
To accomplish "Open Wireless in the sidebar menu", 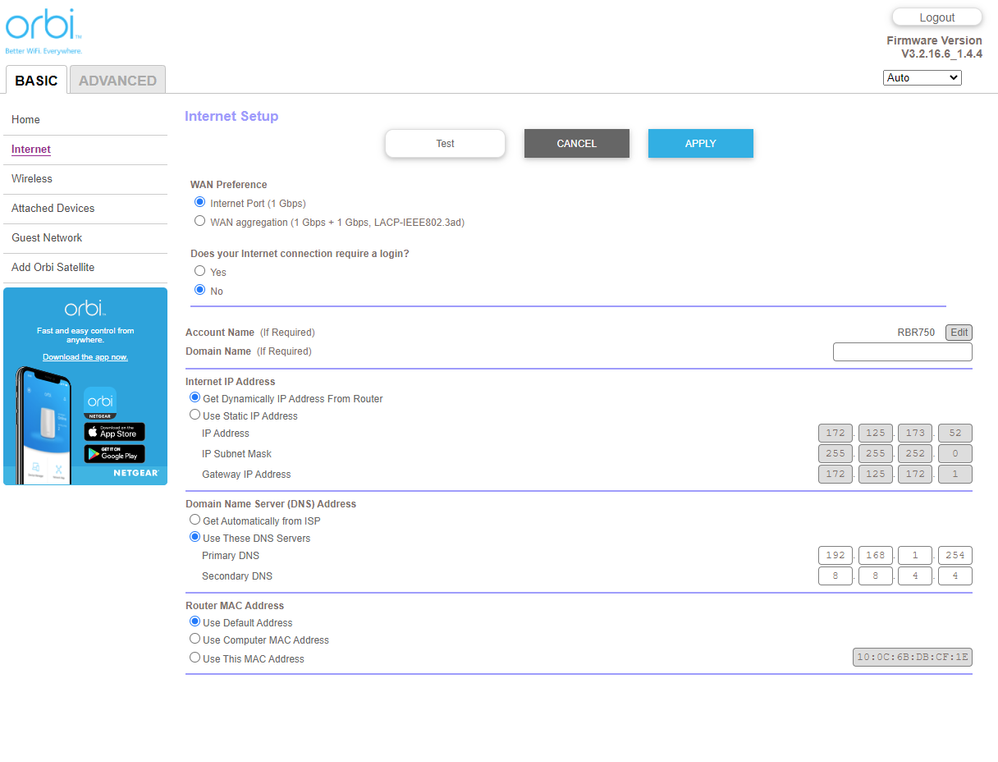I will 32,179.
